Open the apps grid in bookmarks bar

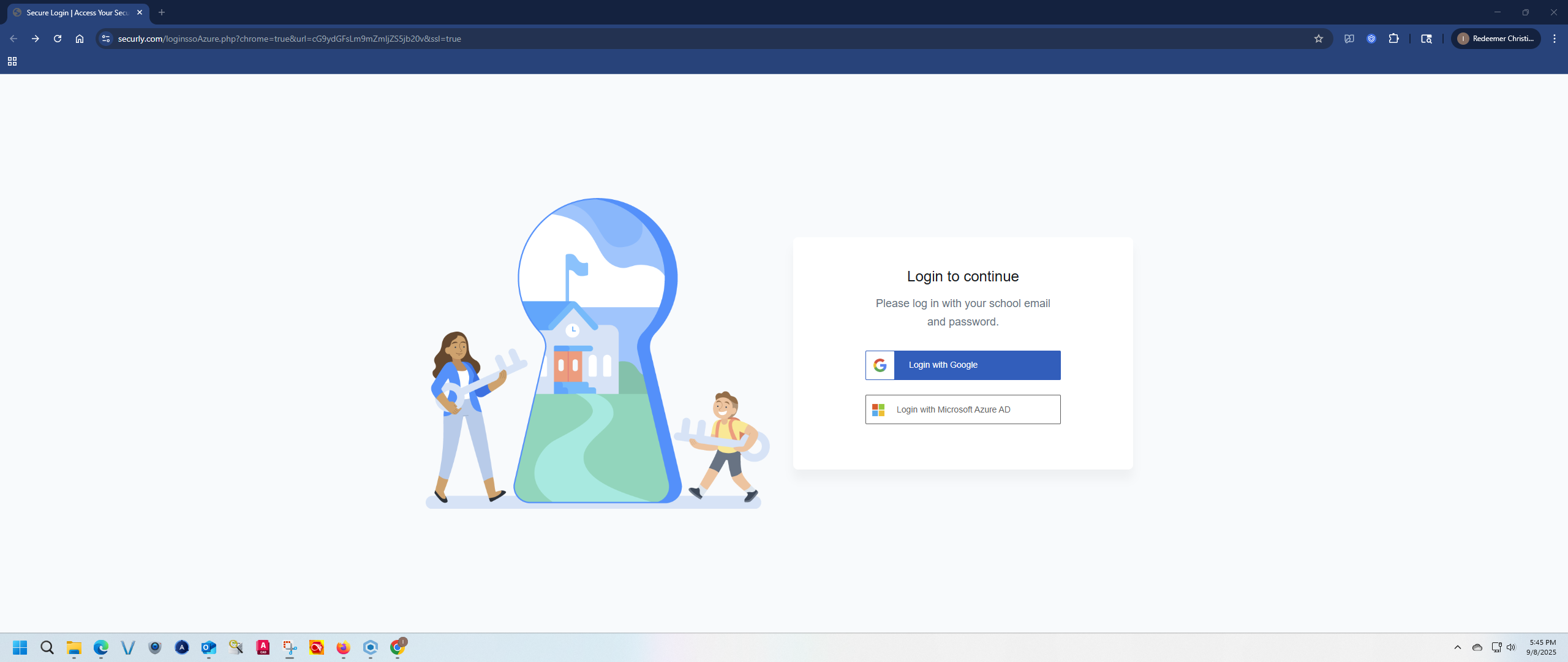12,61
